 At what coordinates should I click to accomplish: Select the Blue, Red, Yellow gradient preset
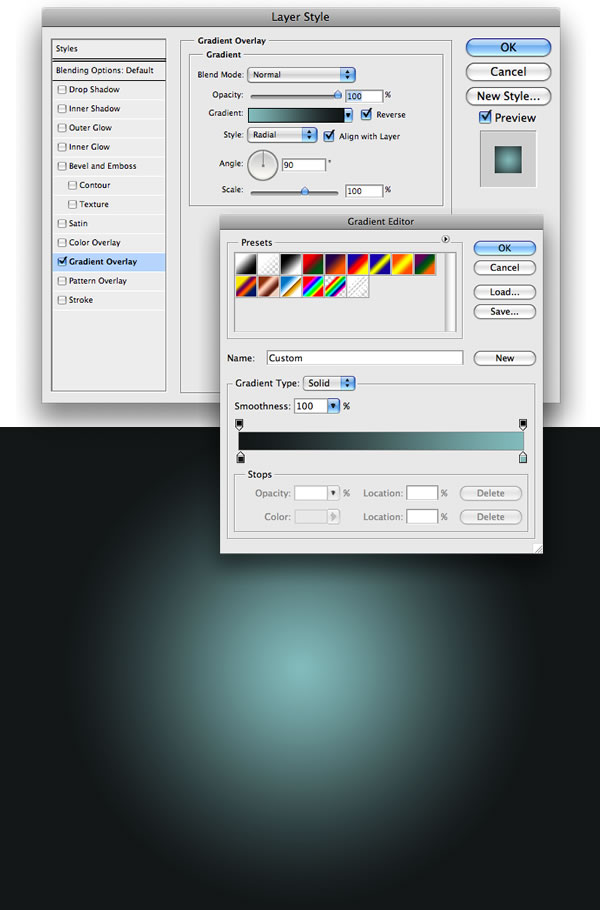coord(358,264)
